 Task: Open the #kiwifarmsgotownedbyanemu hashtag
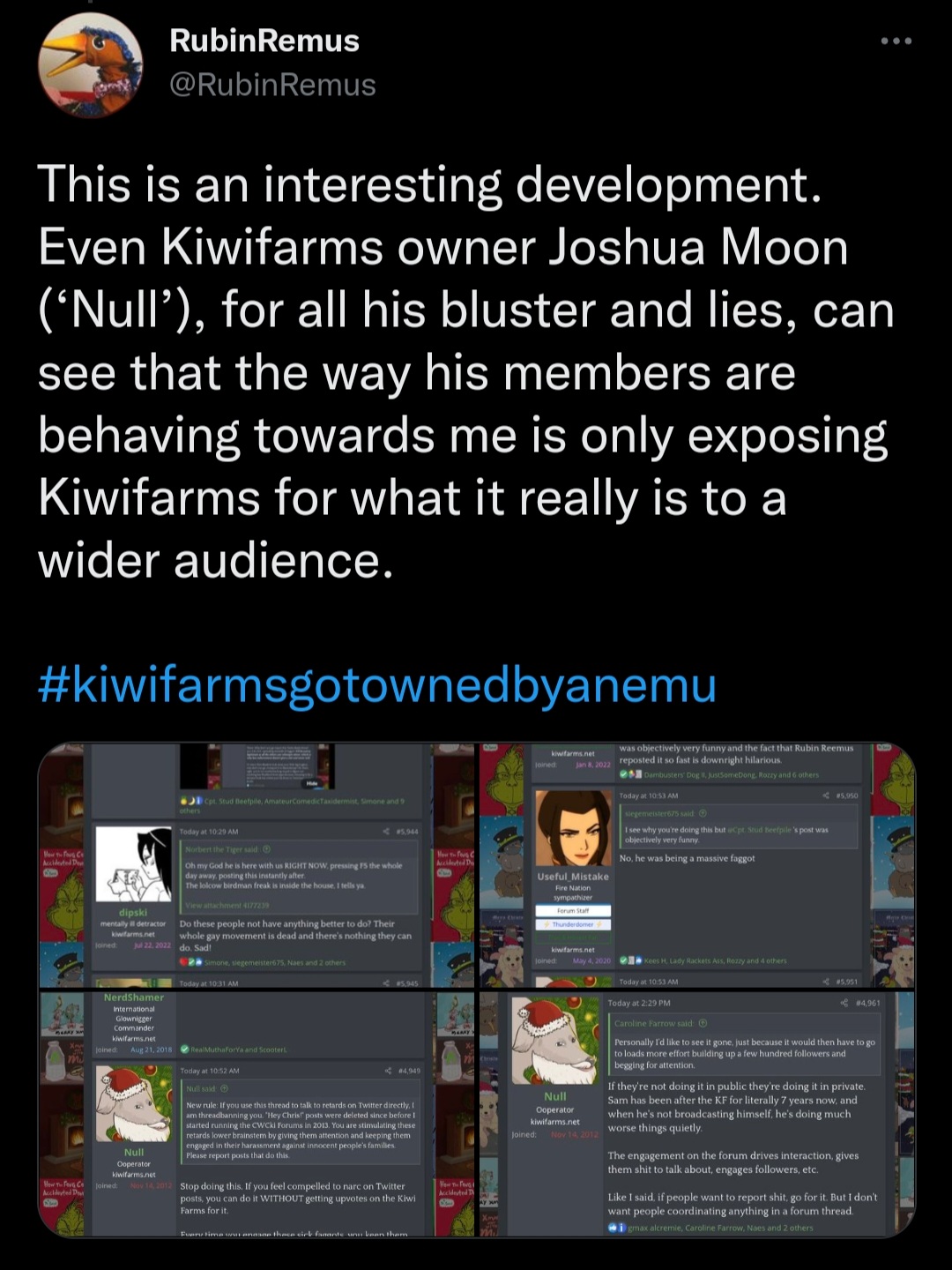tap(377, 685)
